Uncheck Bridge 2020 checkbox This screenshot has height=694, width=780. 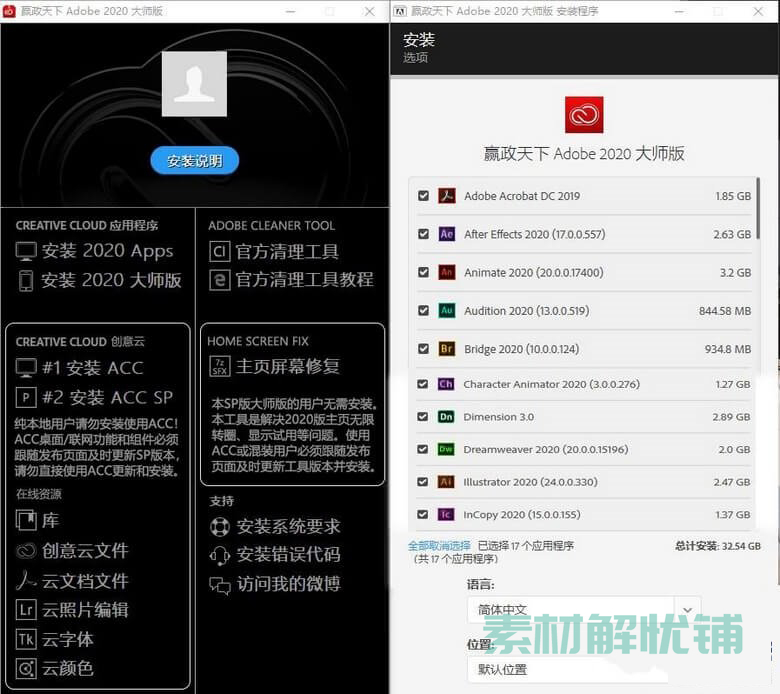pyautogui.click(x=423, y=349)
